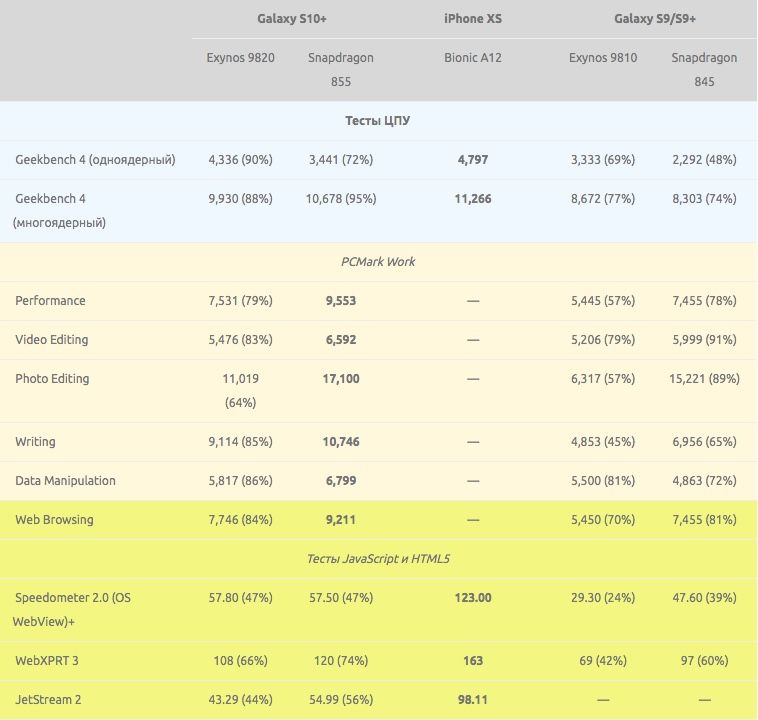Screen dimensions: 758x720
Task: Click the cell 9,930 (88%)
Action: 240,199
